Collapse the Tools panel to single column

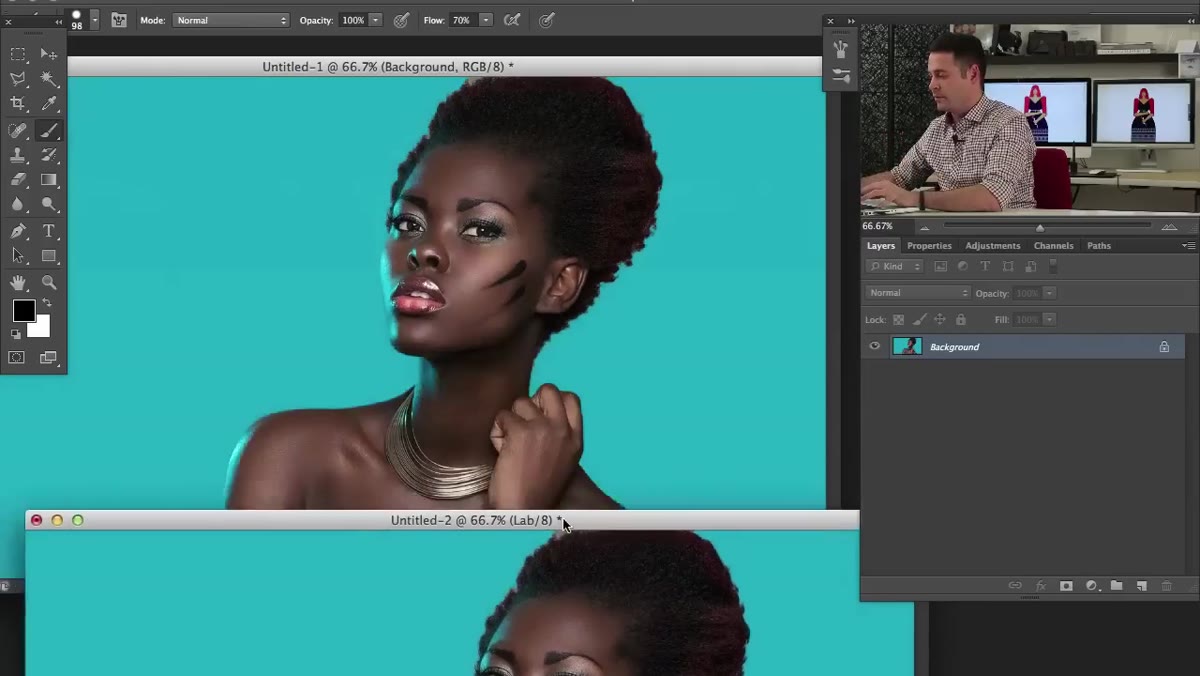tap(57, 21)
